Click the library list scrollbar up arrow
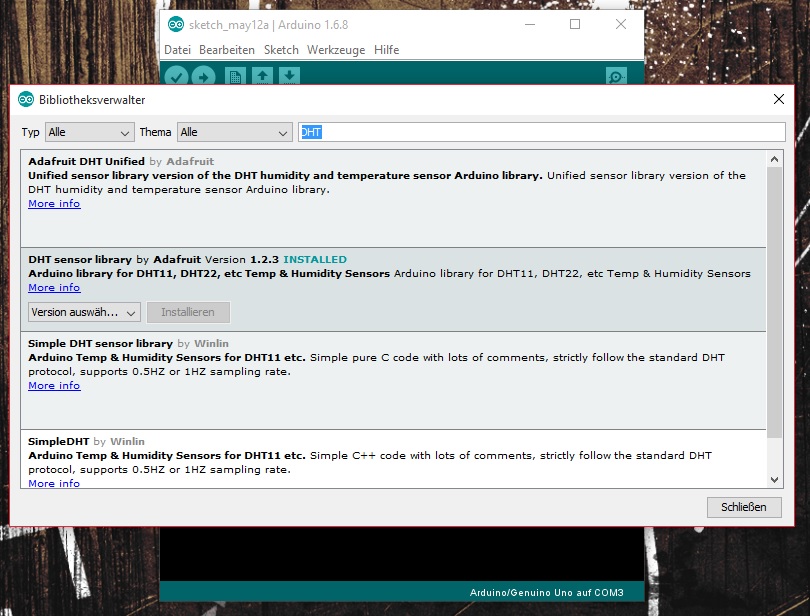This screenshot has height=616, width=810. 774,159
